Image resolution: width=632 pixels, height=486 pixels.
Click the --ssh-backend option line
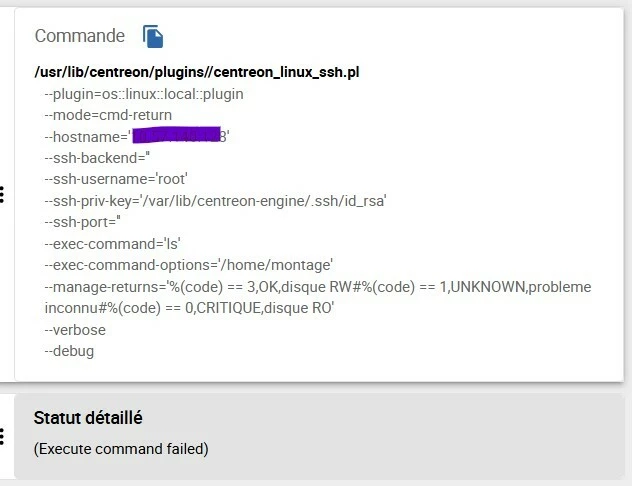97,158
